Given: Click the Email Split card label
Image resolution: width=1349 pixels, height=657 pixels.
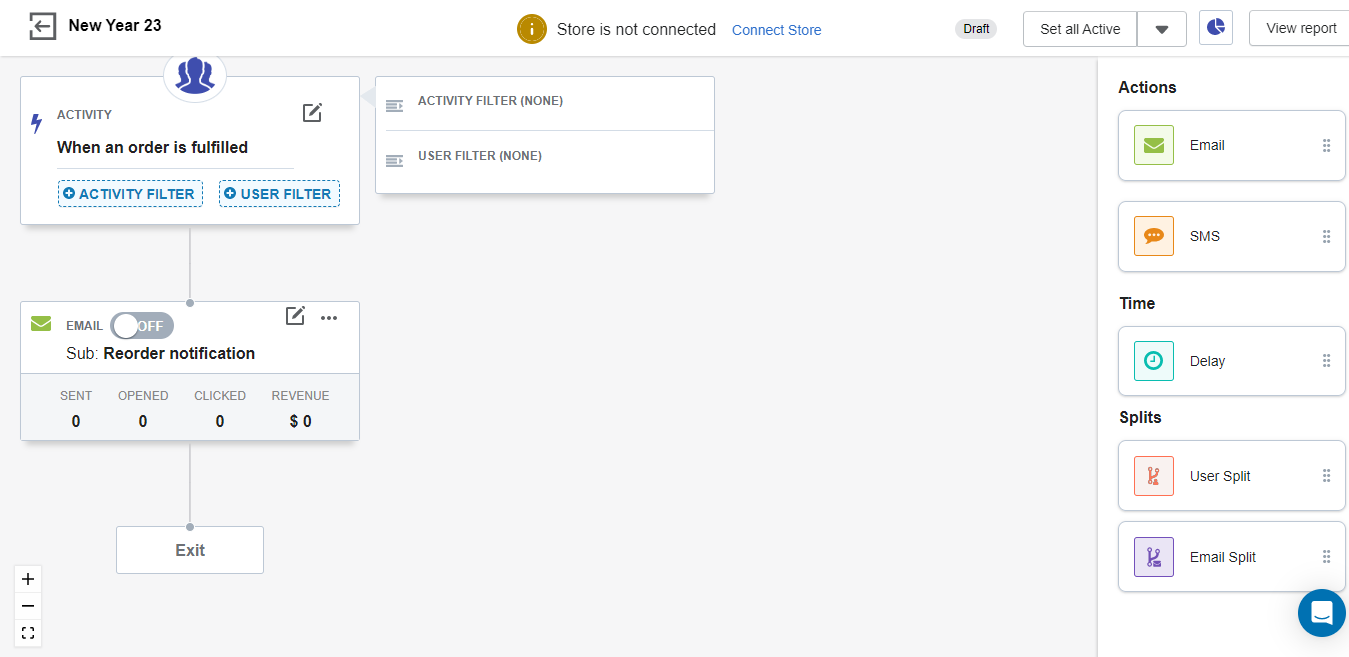Looking at the screenshot, I should (1223, 557).
